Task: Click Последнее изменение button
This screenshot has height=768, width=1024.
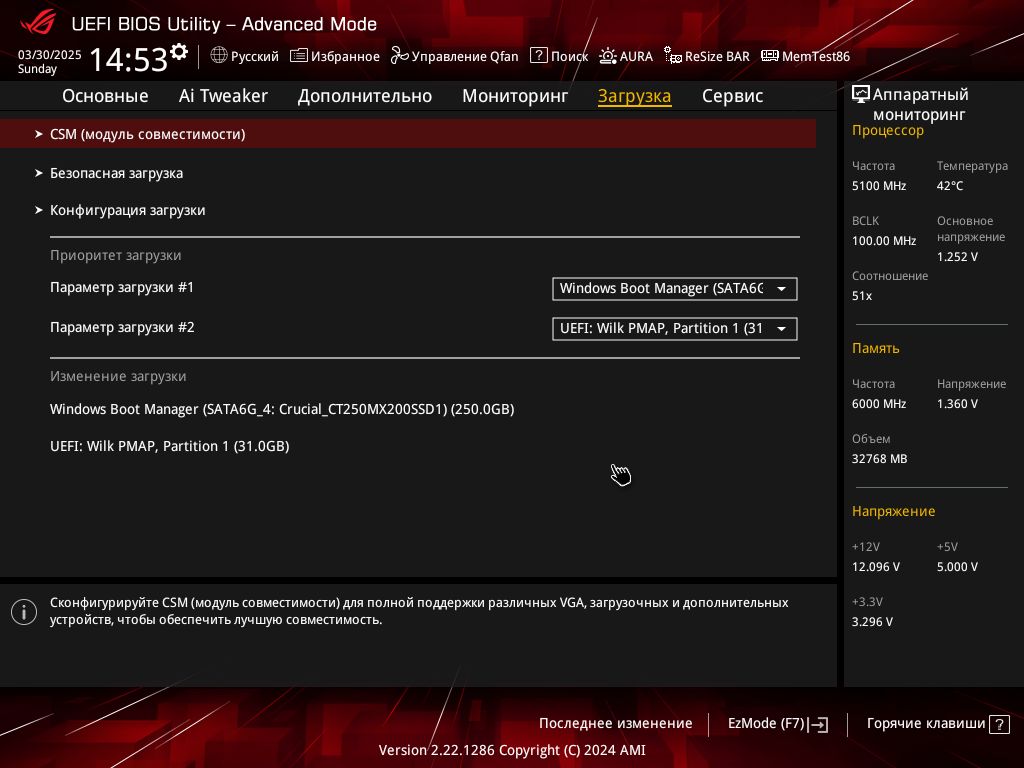Action: point(615,724)
